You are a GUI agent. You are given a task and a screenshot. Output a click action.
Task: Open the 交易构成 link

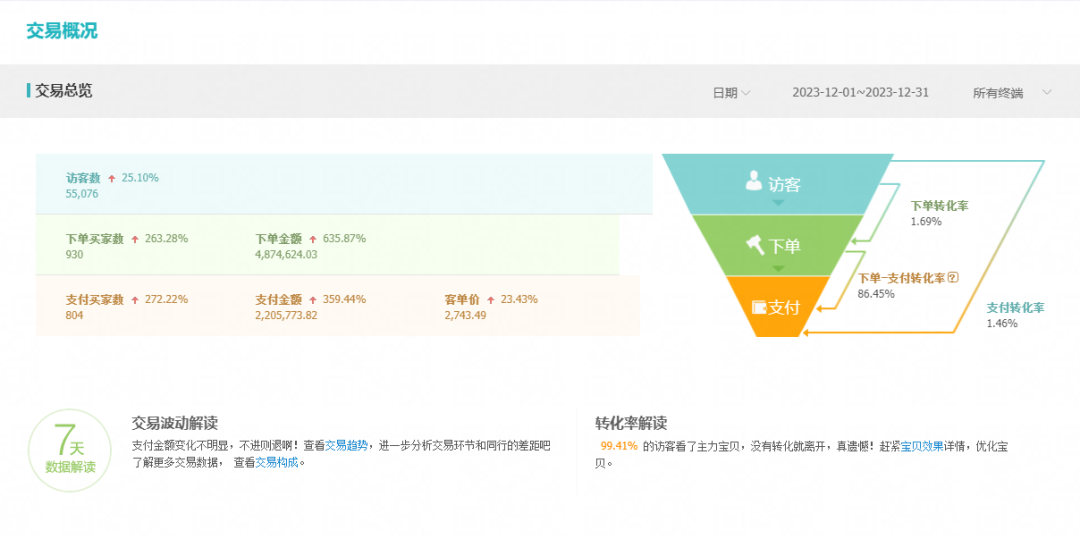point(277,463)
